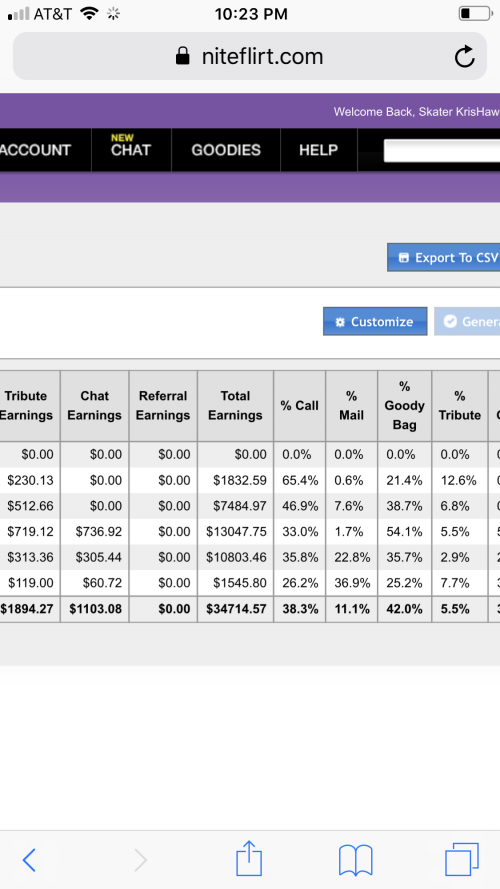Image resolution: width=500 pixels, height=889 pixels.
Task: Click the Generate report button
Action: point(467,321)
